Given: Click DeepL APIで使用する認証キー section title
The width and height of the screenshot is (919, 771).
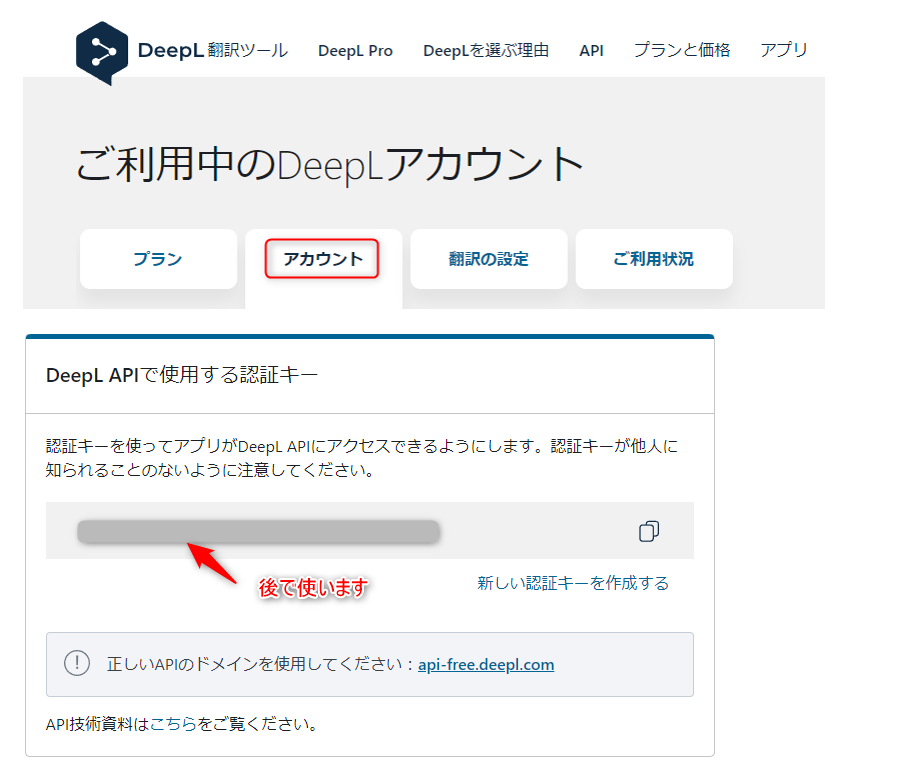Looking at the screenshot, I should [x=182, y=375].
